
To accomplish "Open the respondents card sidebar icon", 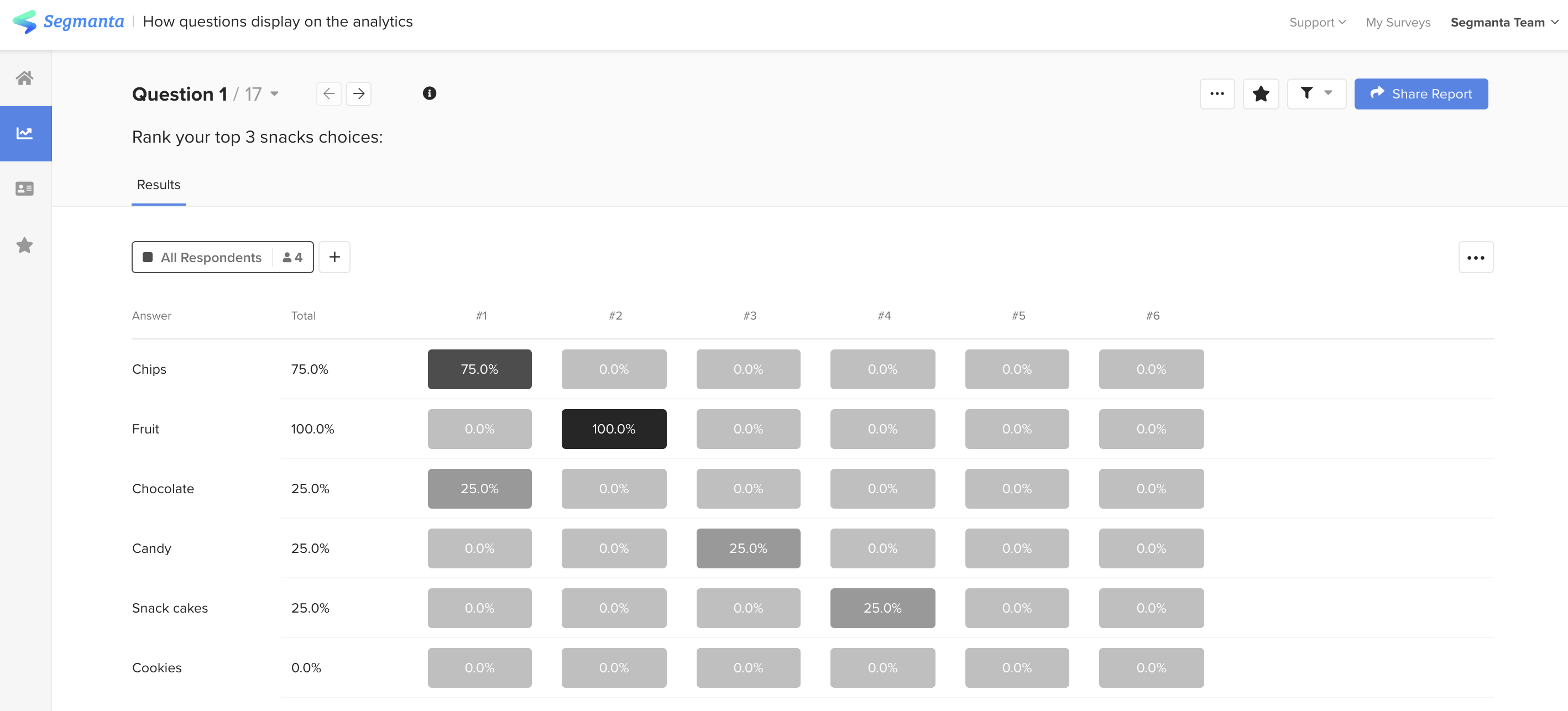I will pos(24,189).
